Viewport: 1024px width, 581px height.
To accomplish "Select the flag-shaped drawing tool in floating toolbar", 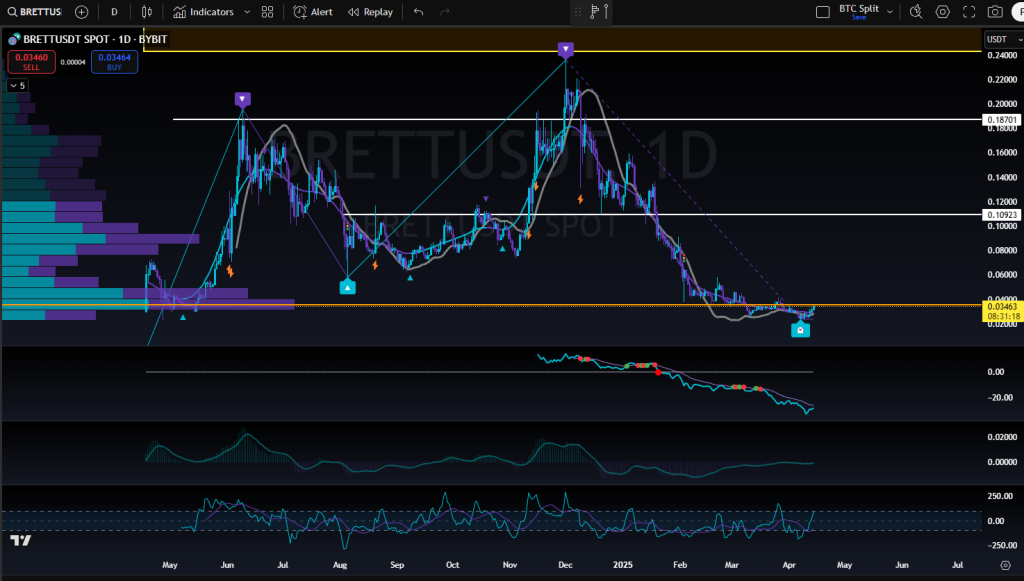I will click(594, 11).
